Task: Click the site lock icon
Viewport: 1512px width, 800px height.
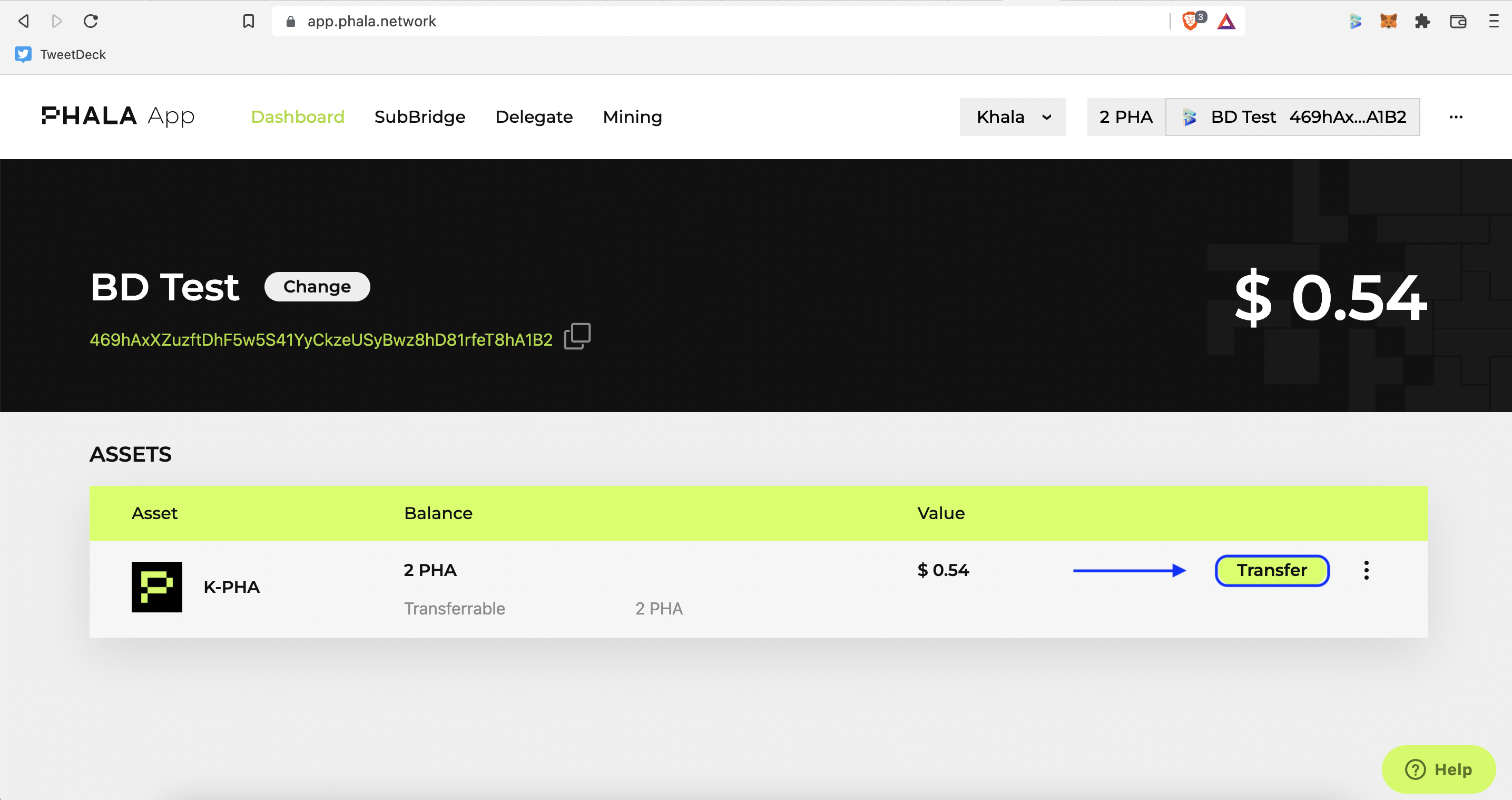Action: pyautogui.click(x=290, y=22)
